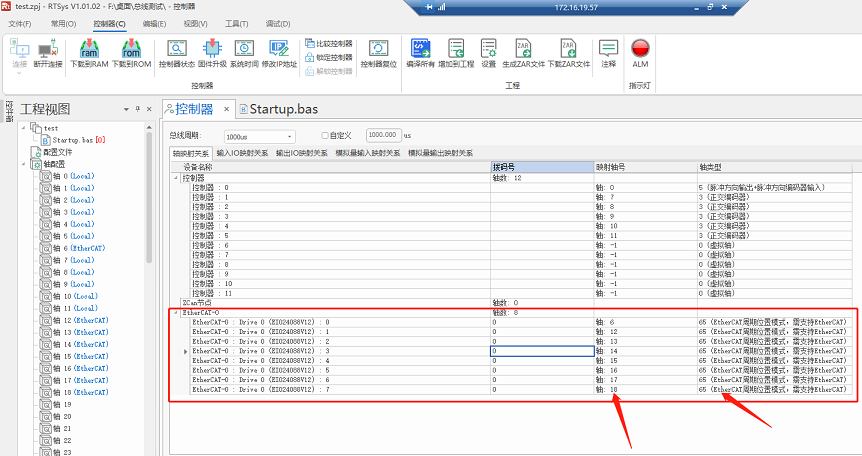Pin the 工程视图 panel
862x456 pixels.
click(x=137, y=109)
